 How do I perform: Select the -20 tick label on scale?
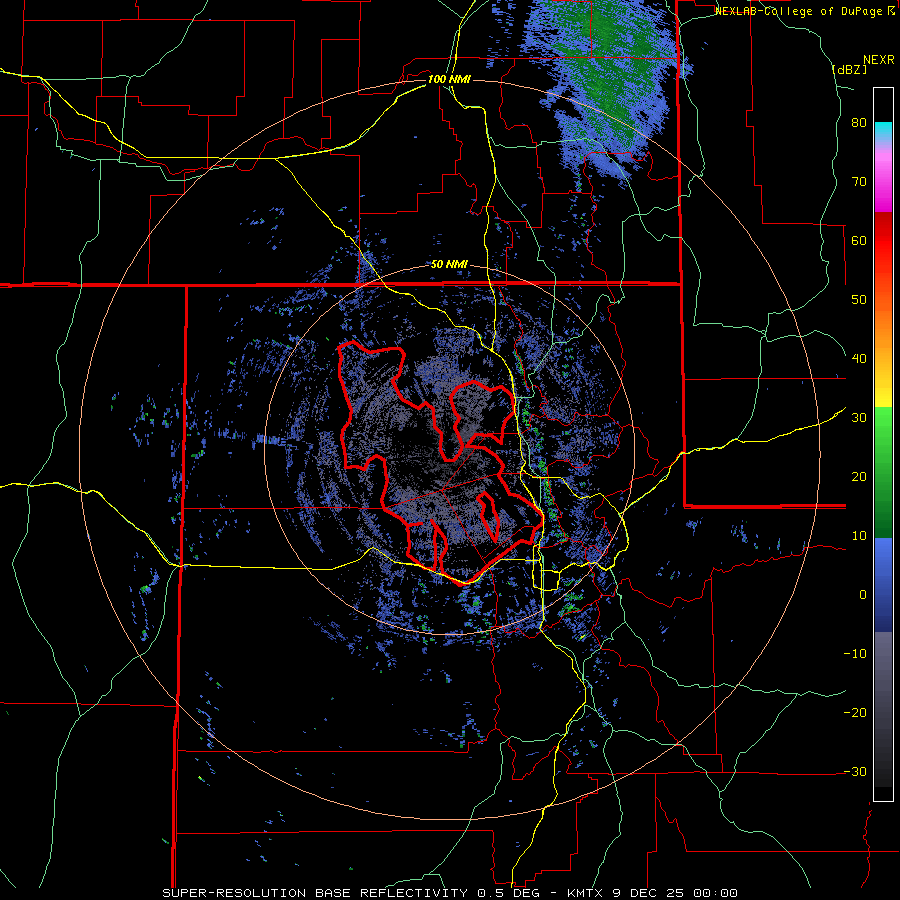(855, 712)
